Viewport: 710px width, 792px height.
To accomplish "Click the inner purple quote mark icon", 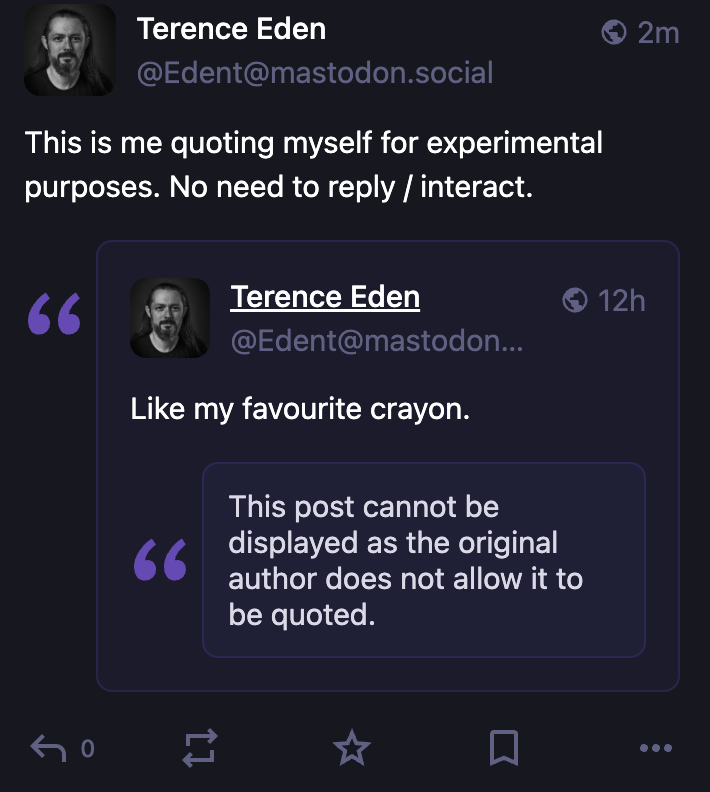I will coord(160,560).
